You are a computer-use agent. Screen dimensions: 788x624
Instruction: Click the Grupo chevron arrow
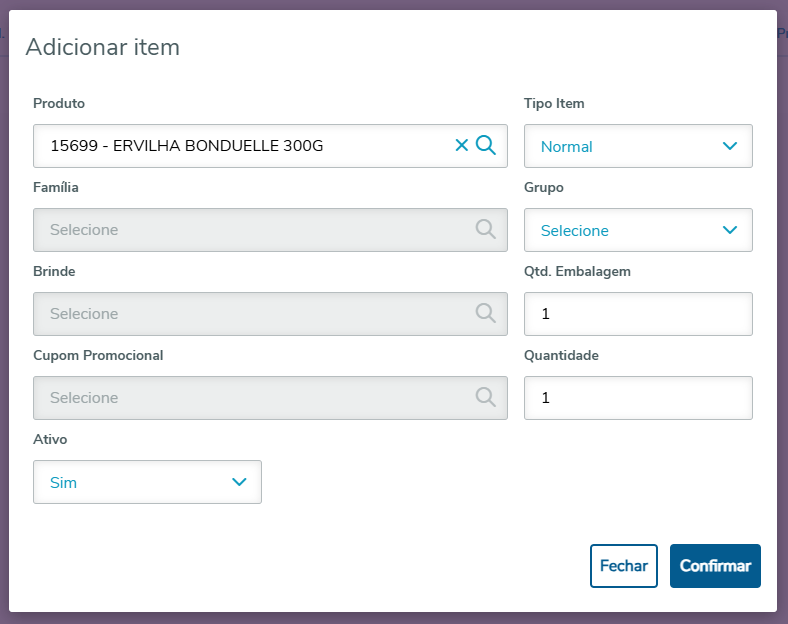point(730,230)
